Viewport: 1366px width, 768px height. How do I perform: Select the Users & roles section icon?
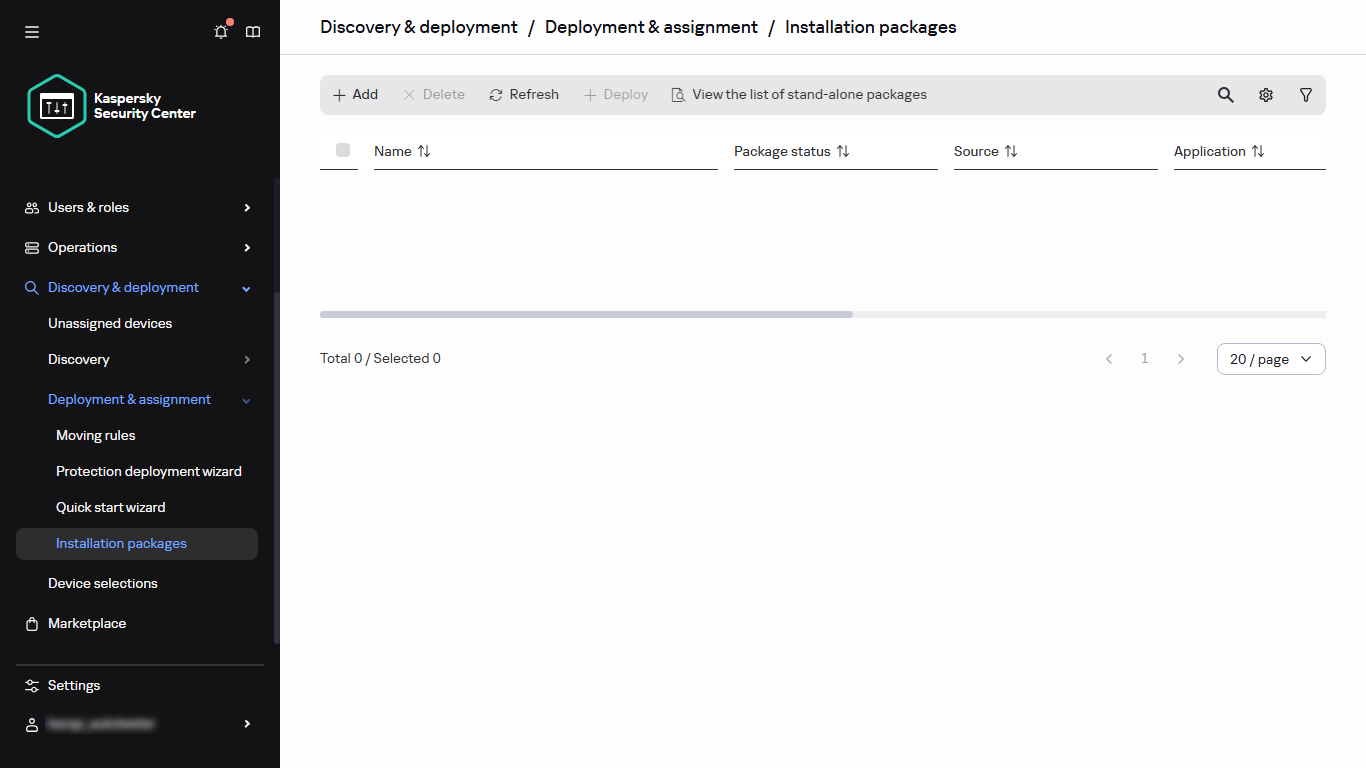30,207
